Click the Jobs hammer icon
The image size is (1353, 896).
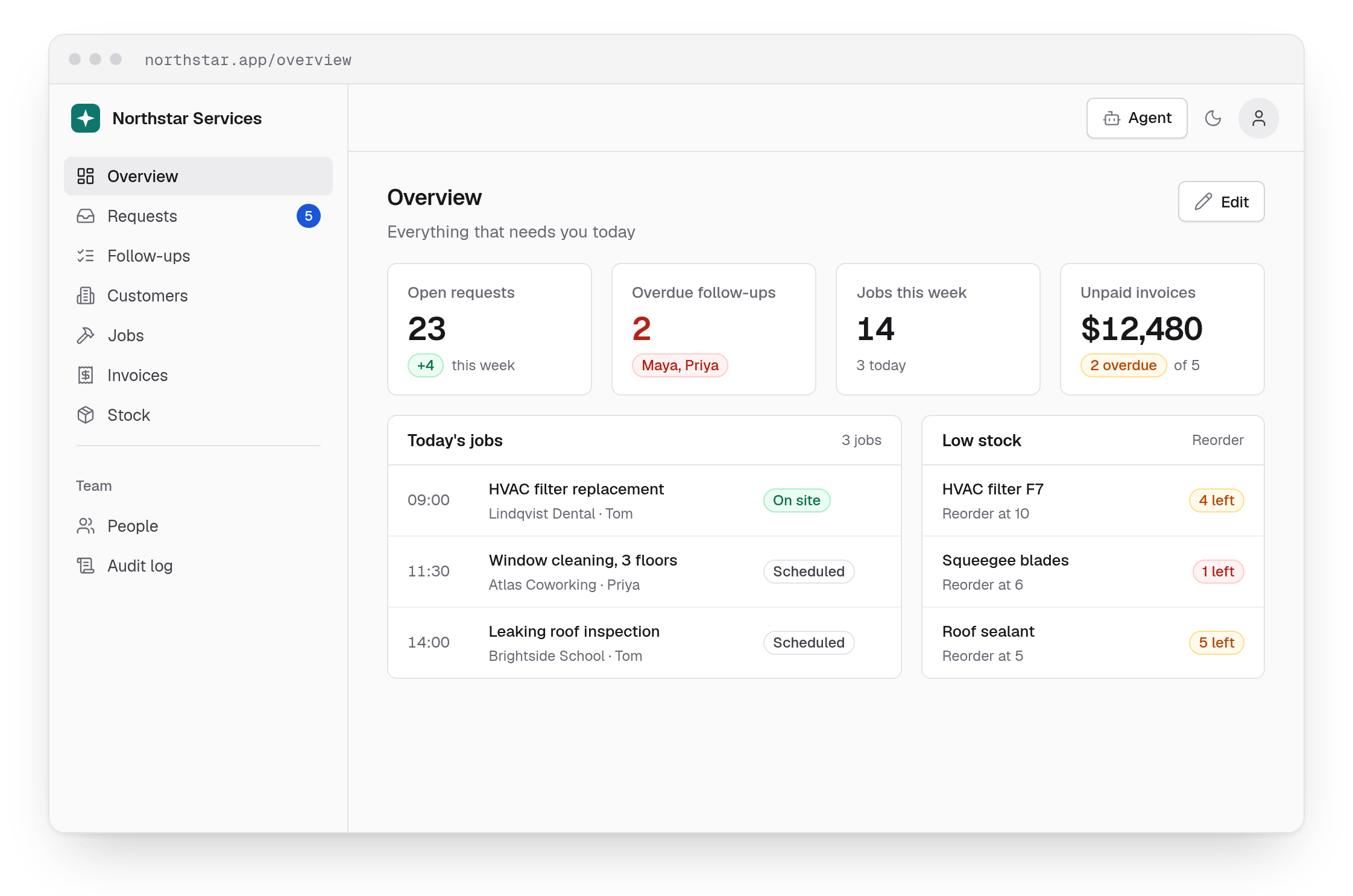click(x=86, y=335)
